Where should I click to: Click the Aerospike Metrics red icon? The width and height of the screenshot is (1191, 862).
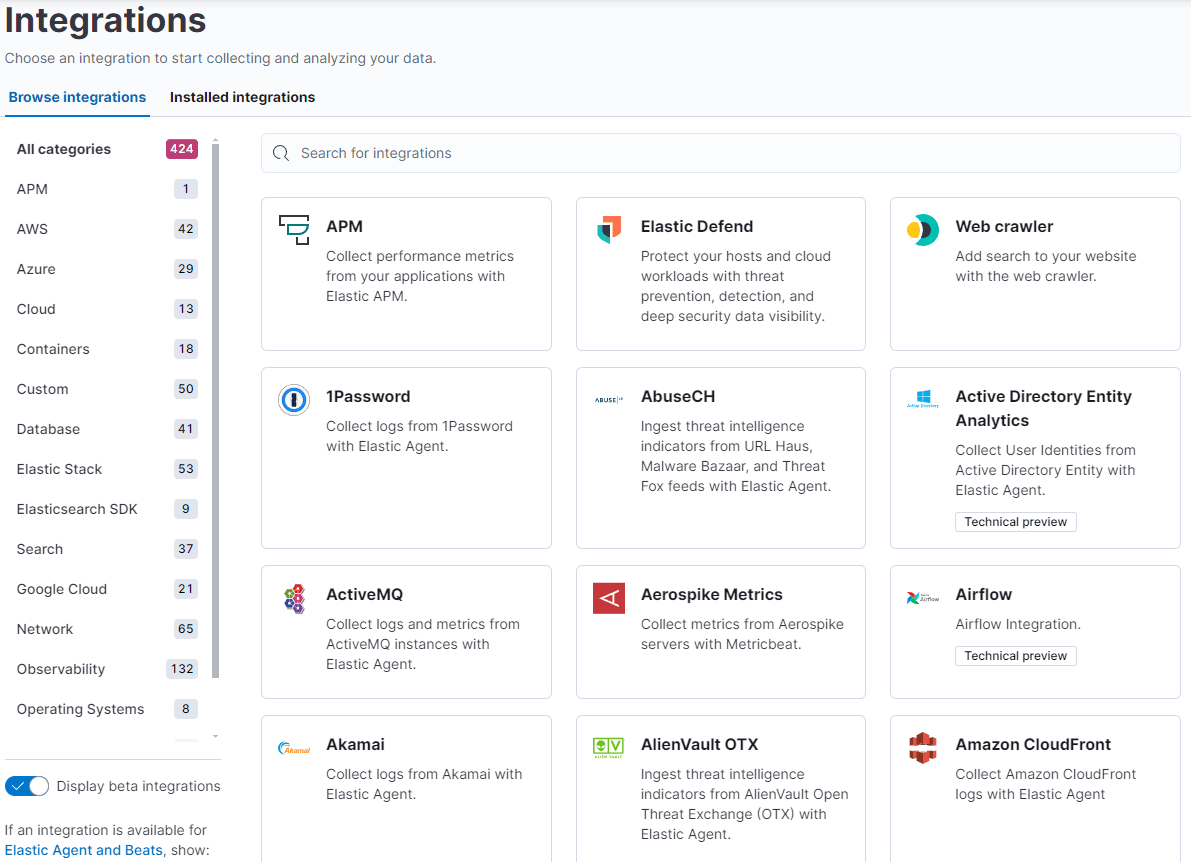(x=609, y=598)
